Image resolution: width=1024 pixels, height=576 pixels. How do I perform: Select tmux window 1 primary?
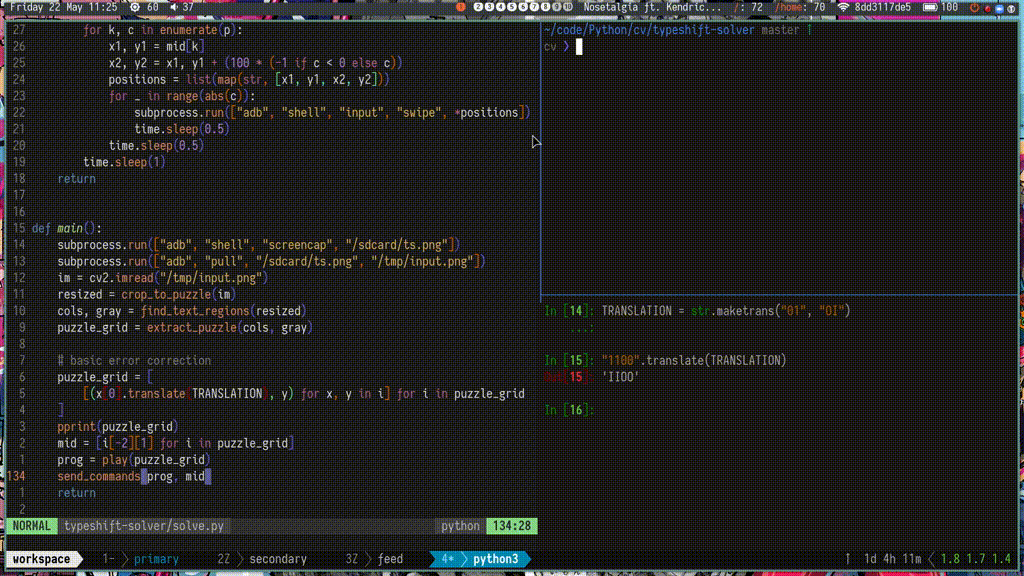coord(141,559)
